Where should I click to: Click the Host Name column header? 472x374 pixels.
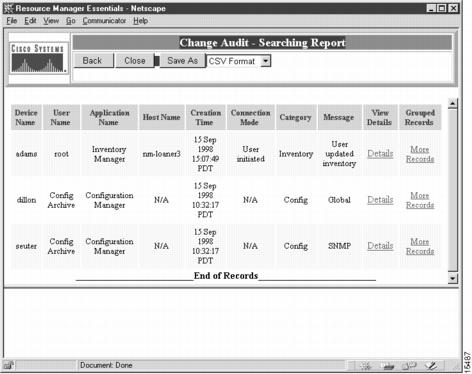coord(162,117)
